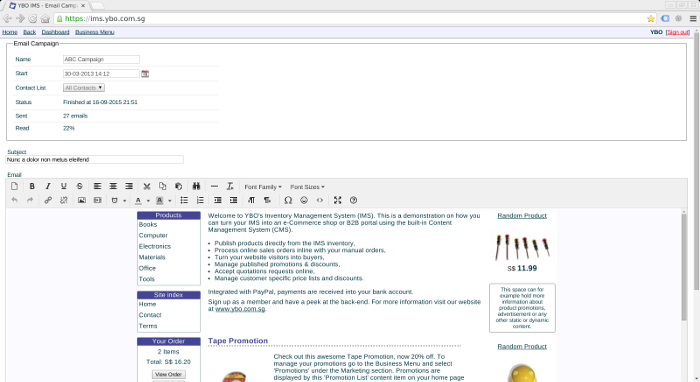Image resolution: width=700 pixels, height=382 pixels.
Task: Insert media or video
Action: (97, 200)
